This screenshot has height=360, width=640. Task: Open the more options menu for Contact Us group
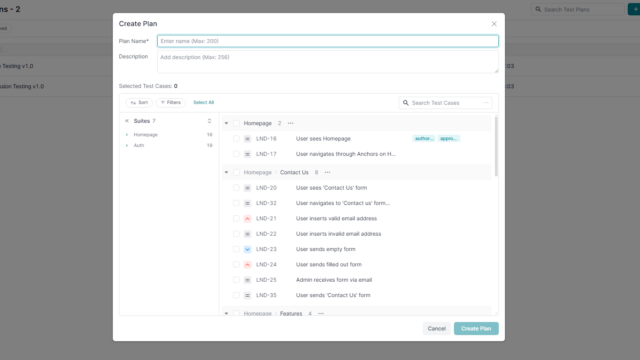pos(327,172)
